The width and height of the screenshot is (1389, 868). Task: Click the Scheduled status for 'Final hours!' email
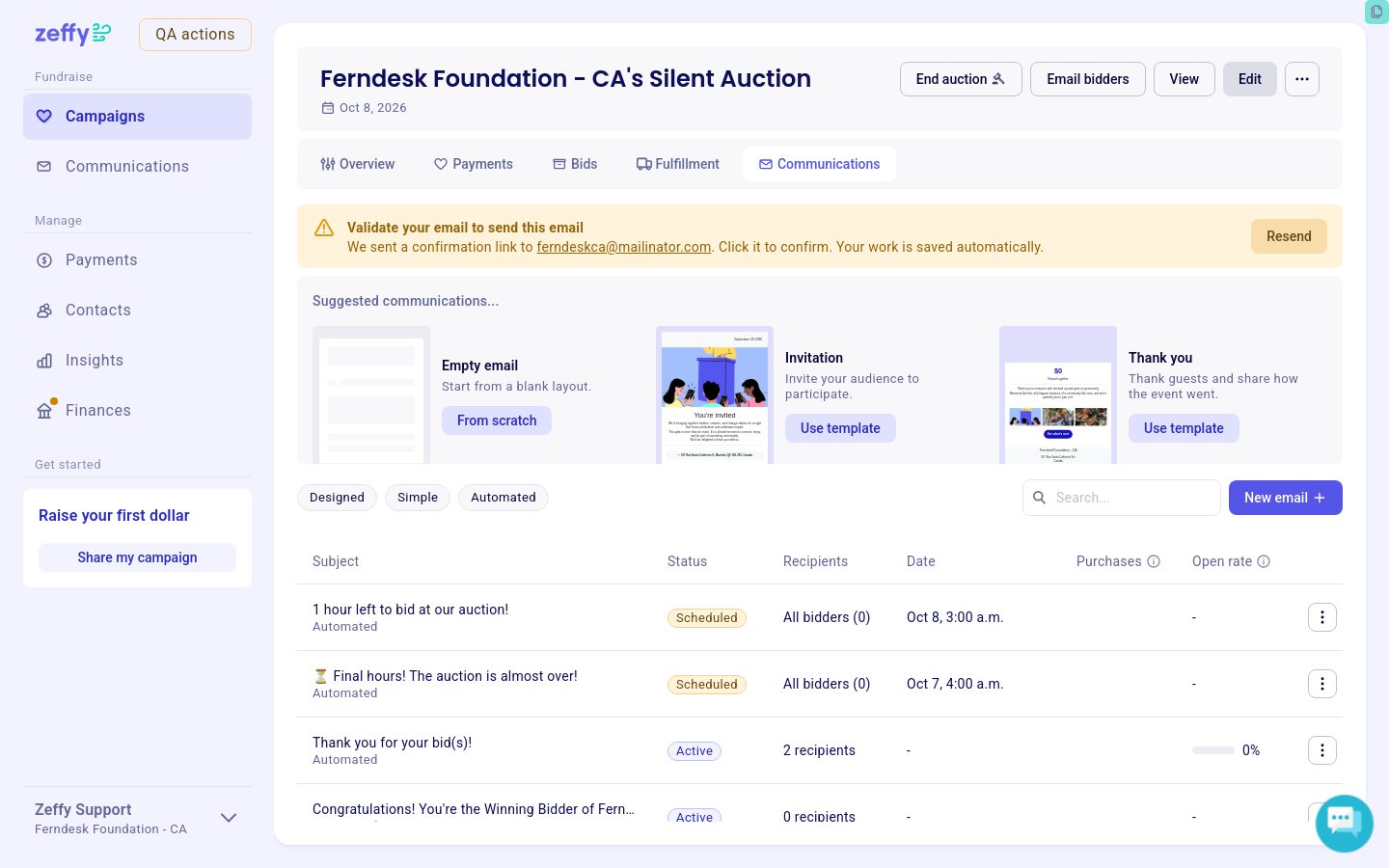point(707,685)
